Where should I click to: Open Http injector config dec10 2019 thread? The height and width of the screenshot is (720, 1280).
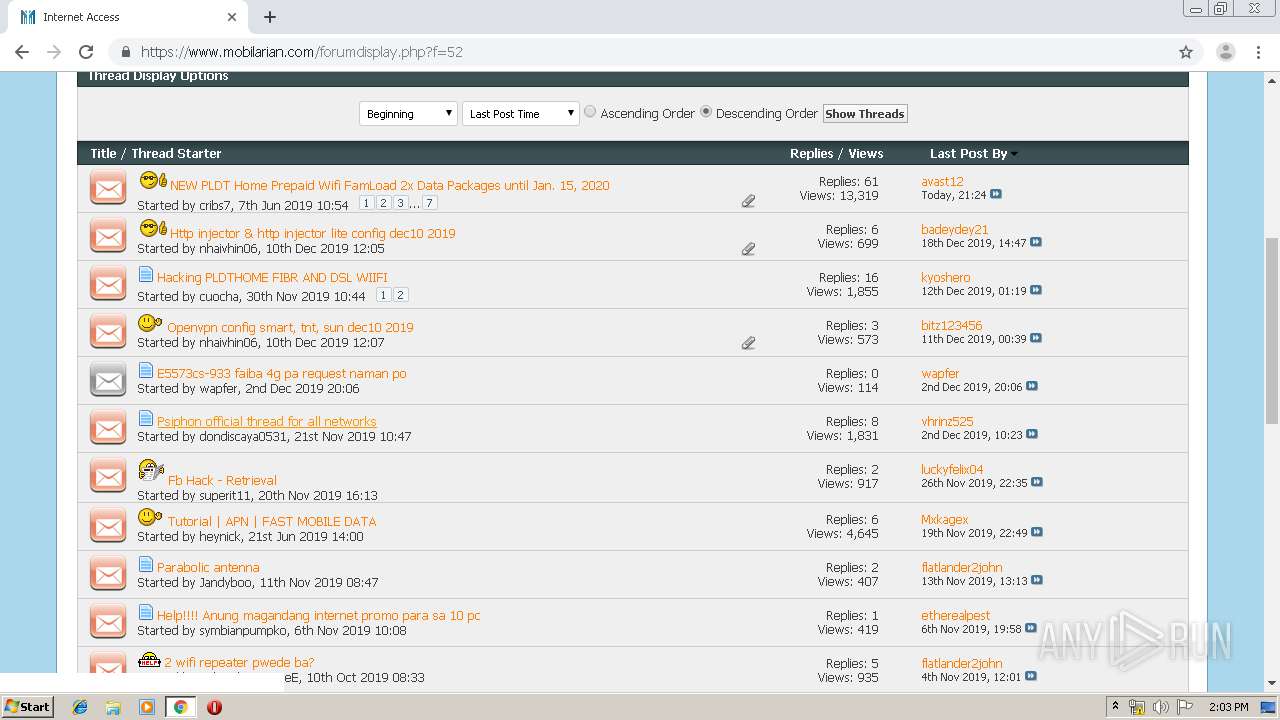pos(312,233)
